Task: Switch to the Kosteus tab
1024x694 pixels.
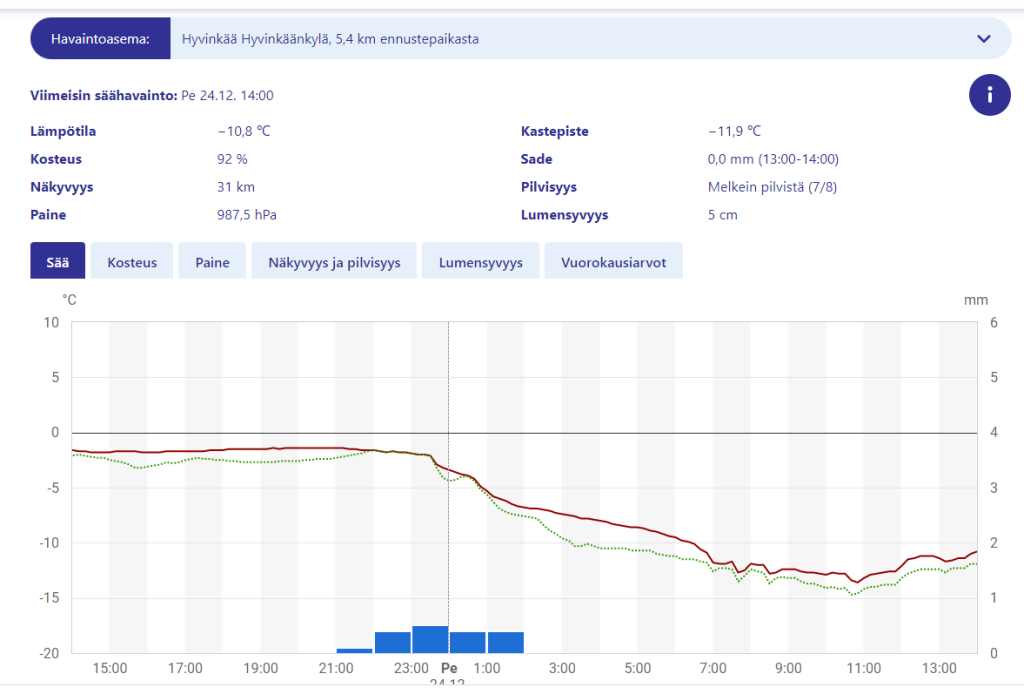Action: coord(132,262)
